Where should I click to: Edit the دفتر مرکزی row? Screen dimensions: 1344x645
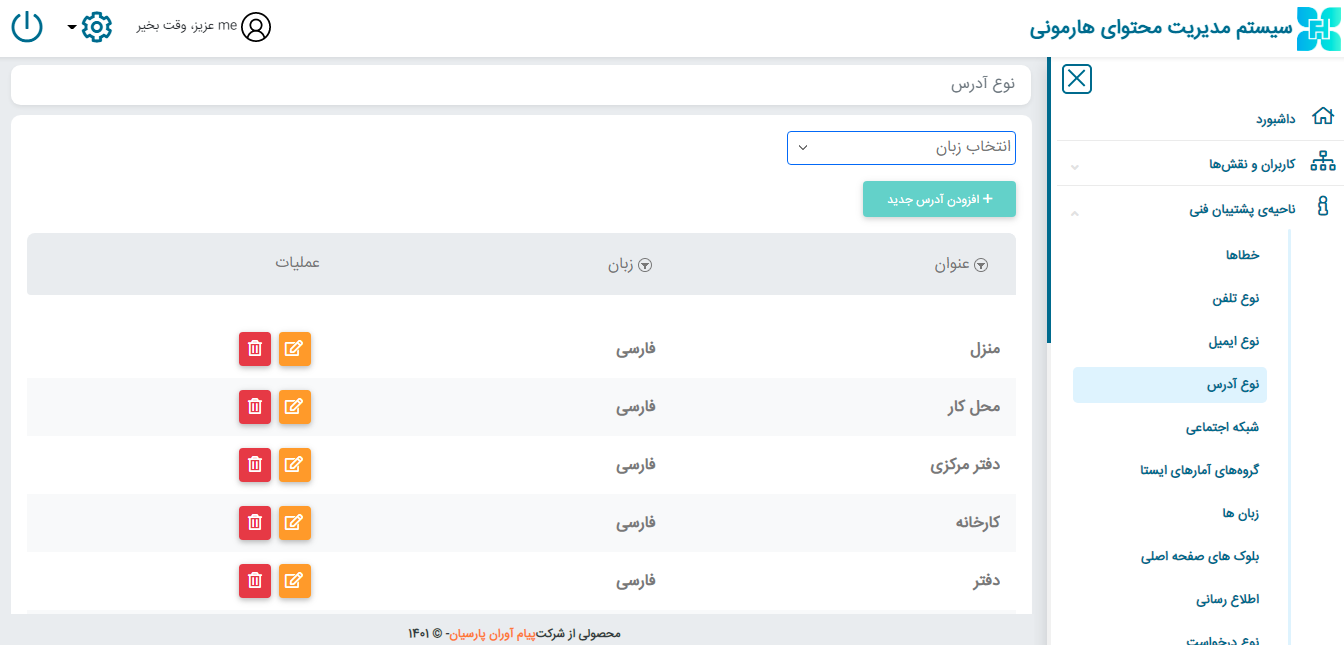pyautogui.click(x=294, y=465)
